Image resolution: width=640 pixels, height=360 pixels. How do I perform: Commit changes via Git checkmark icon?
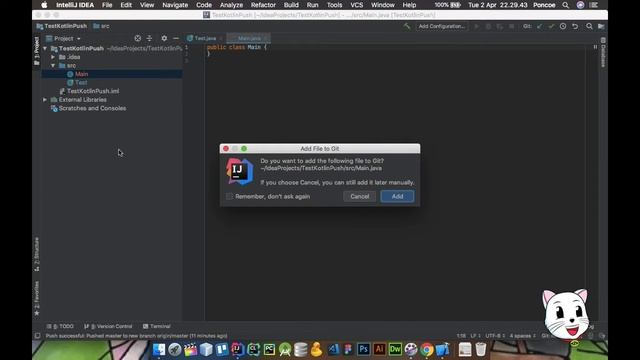(x=551, y=26)
